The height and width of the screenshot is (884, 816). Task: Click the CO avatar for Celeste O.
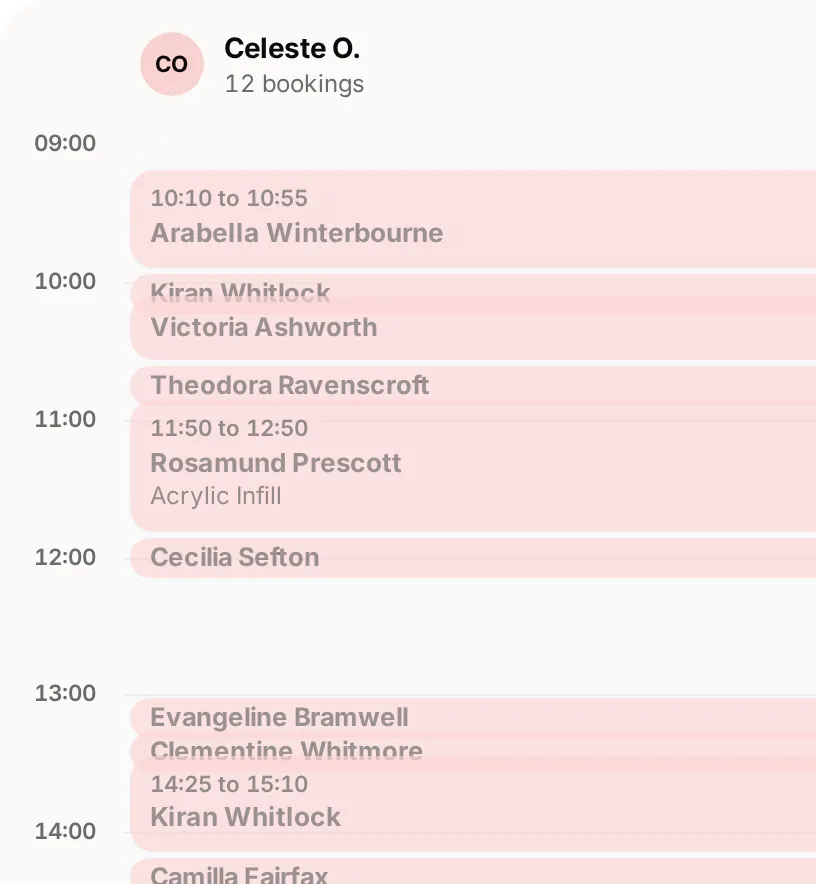(172, 64)
